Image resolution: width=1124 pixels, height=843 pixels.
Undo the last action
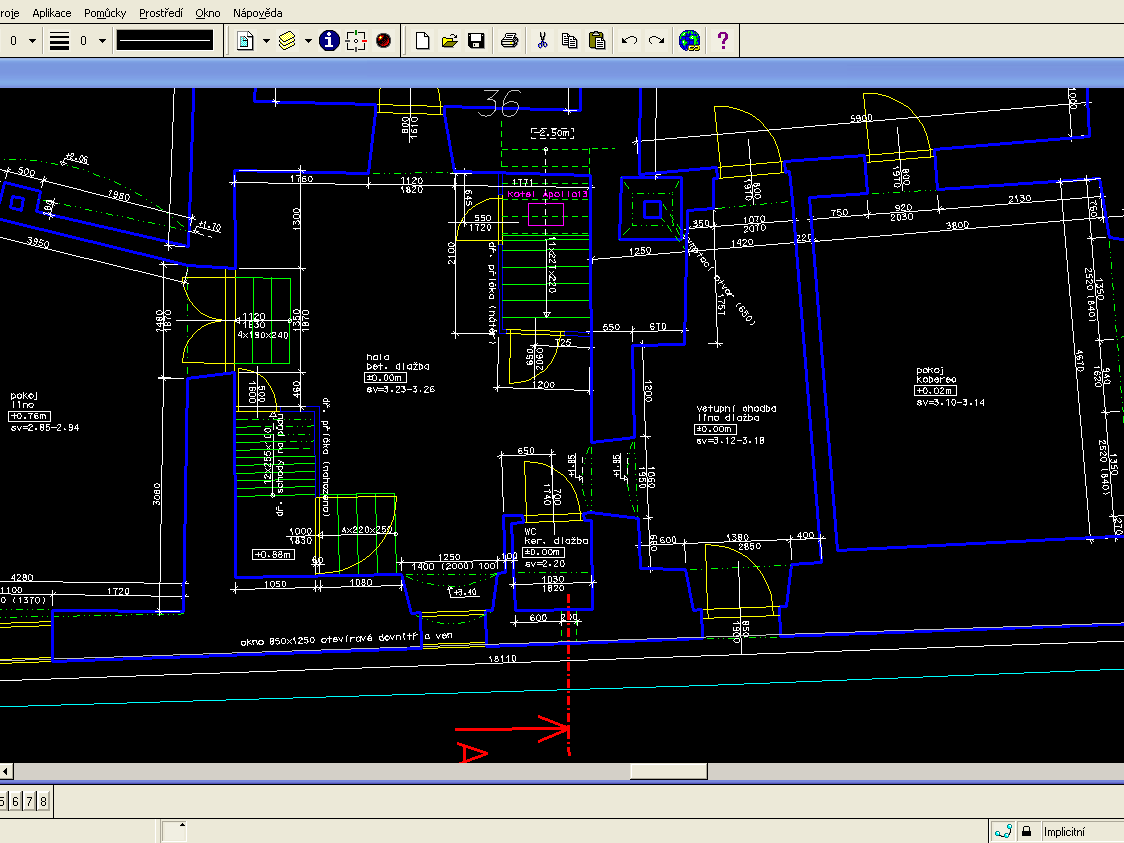pyautogui.click(x=629, y=41)
